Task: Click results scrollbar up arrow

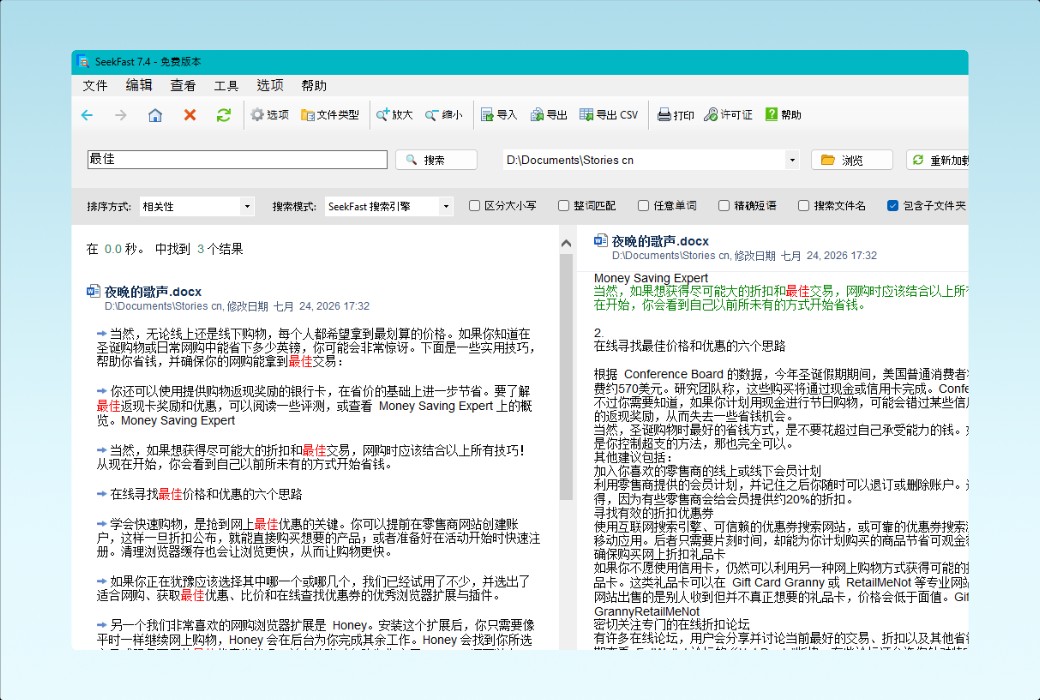Action: pos(566,244)
